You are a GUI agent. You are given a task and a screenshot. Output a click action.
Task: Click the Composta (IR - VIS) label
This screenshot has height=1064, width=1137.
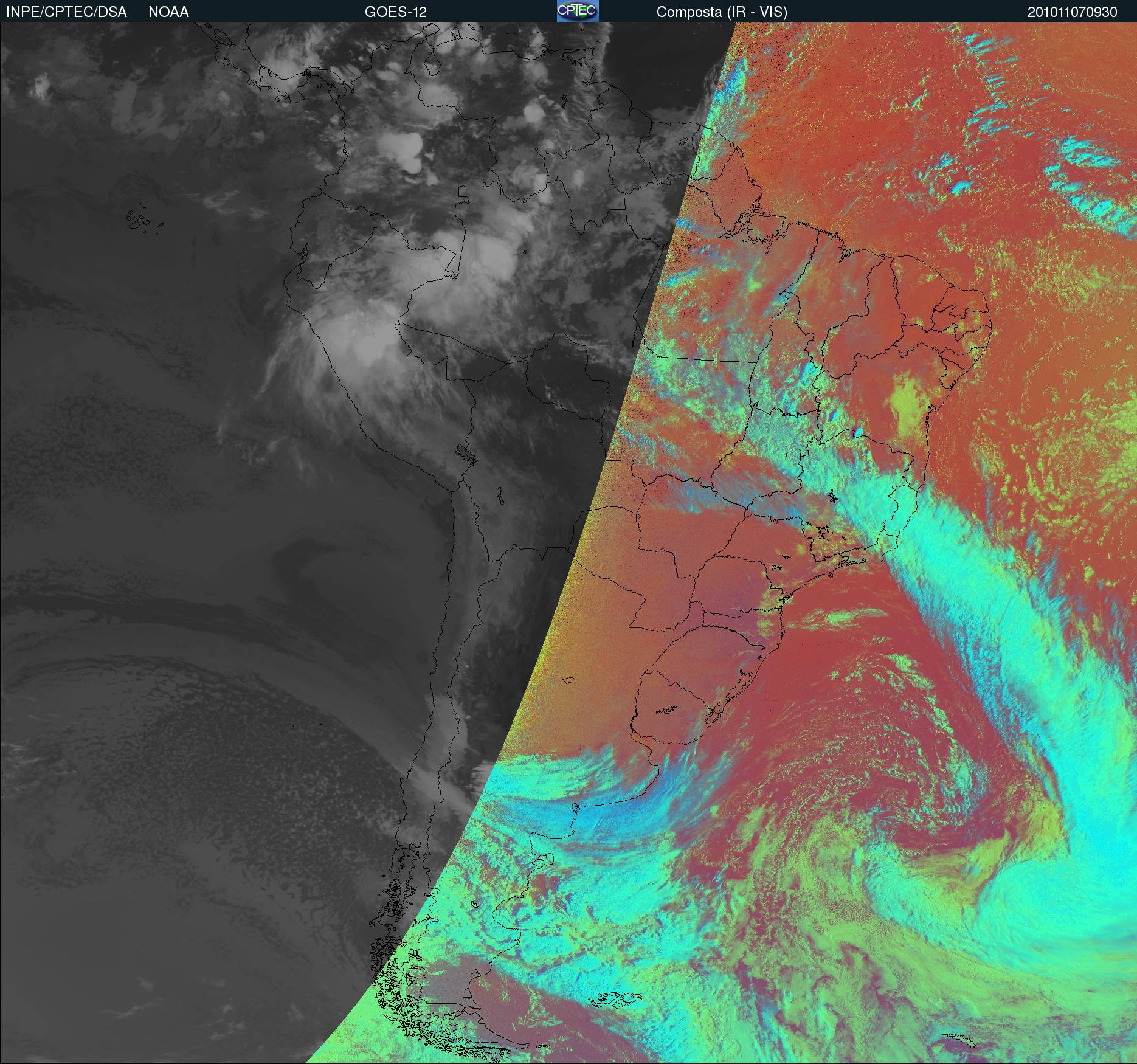click(x=722, y=12)
